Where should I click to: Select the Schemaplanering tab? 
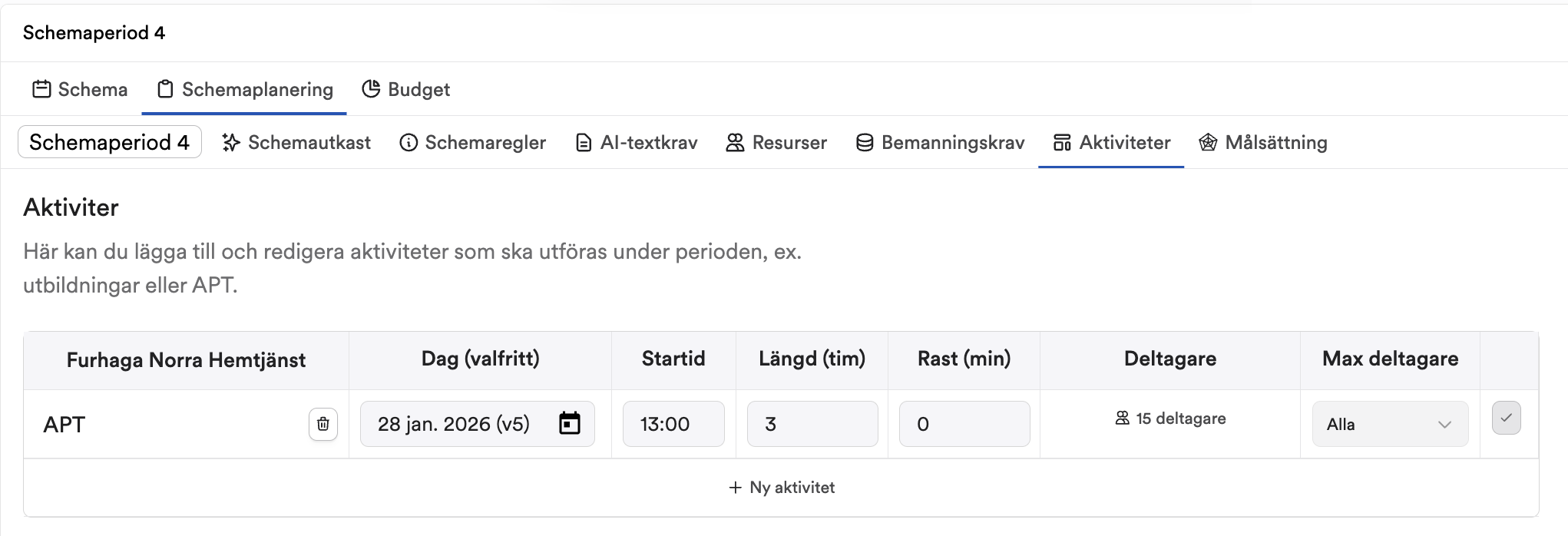(245, 89)
